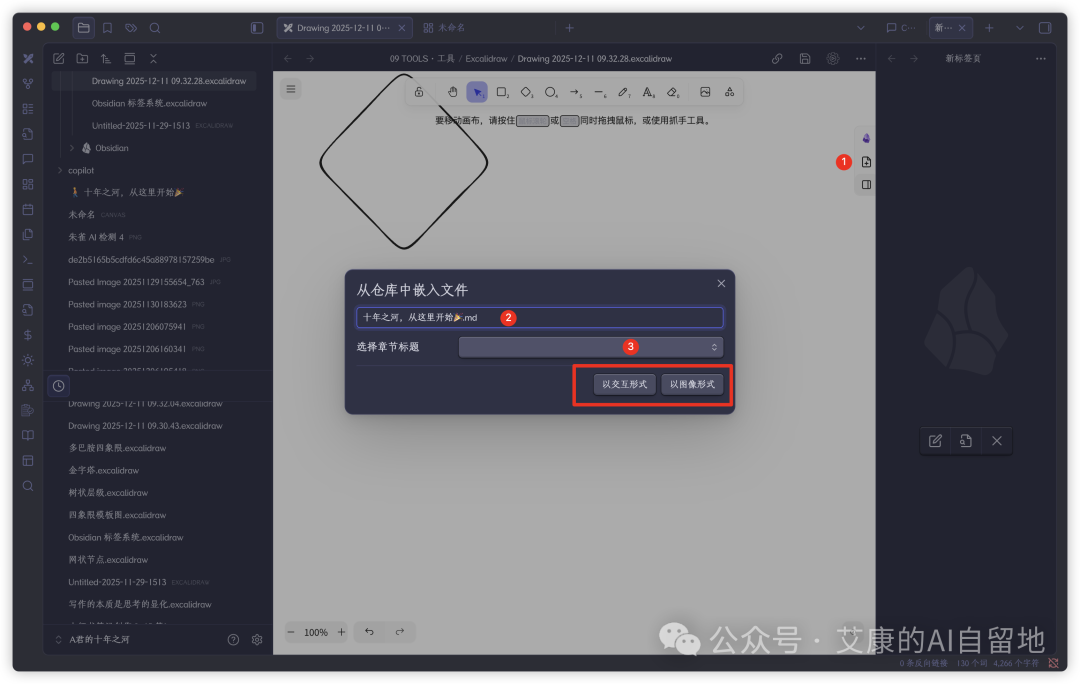The image size is (1080, 684).
Task: Select the Arrow tool
Action: pos(575,92)
